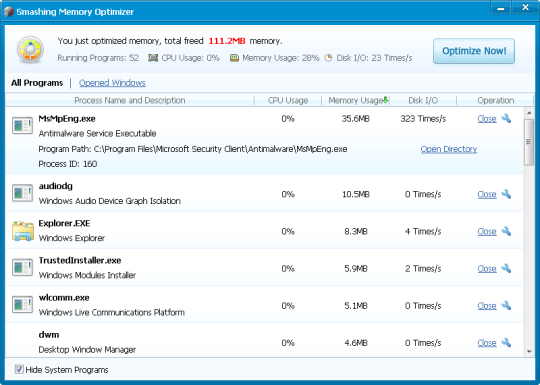Switch to the Opened Windows tab
The width and height of the screenshot is (540, 385).
[112, 83]
